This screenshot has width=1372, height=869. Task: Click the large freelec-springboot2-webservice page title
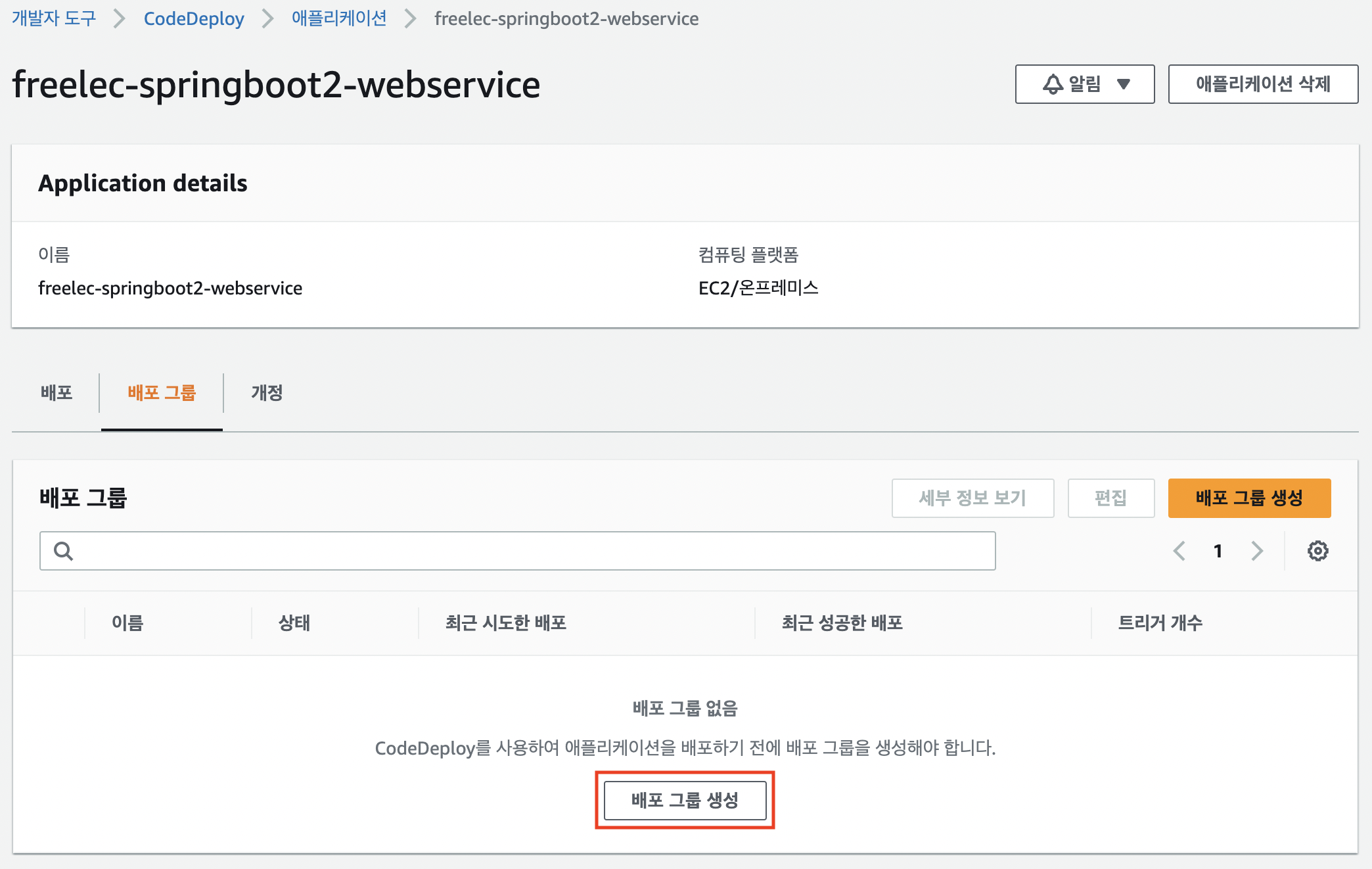pyautogui.click(x=276, y=84)
